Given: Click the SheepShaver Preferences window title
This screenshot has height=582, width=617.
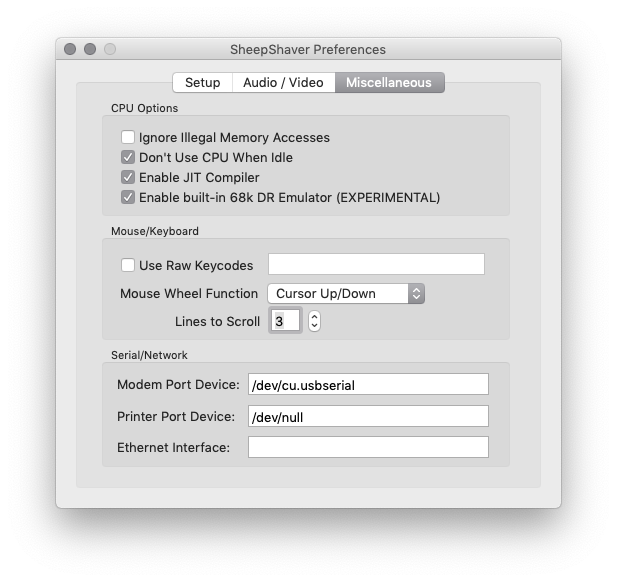Looking at the screenshot, I should (x=308, y=50).
